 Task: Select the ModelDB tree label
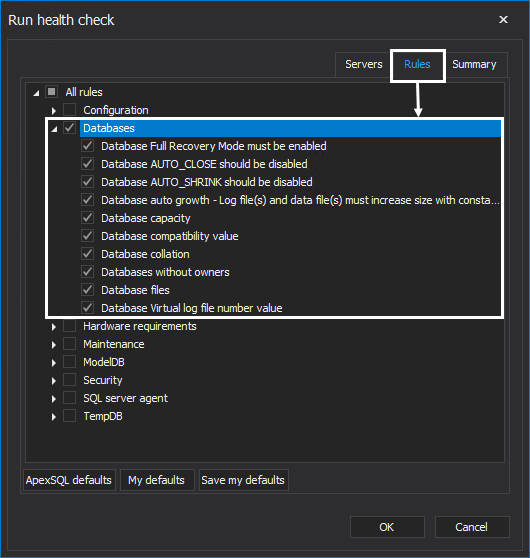pos(104,362)
